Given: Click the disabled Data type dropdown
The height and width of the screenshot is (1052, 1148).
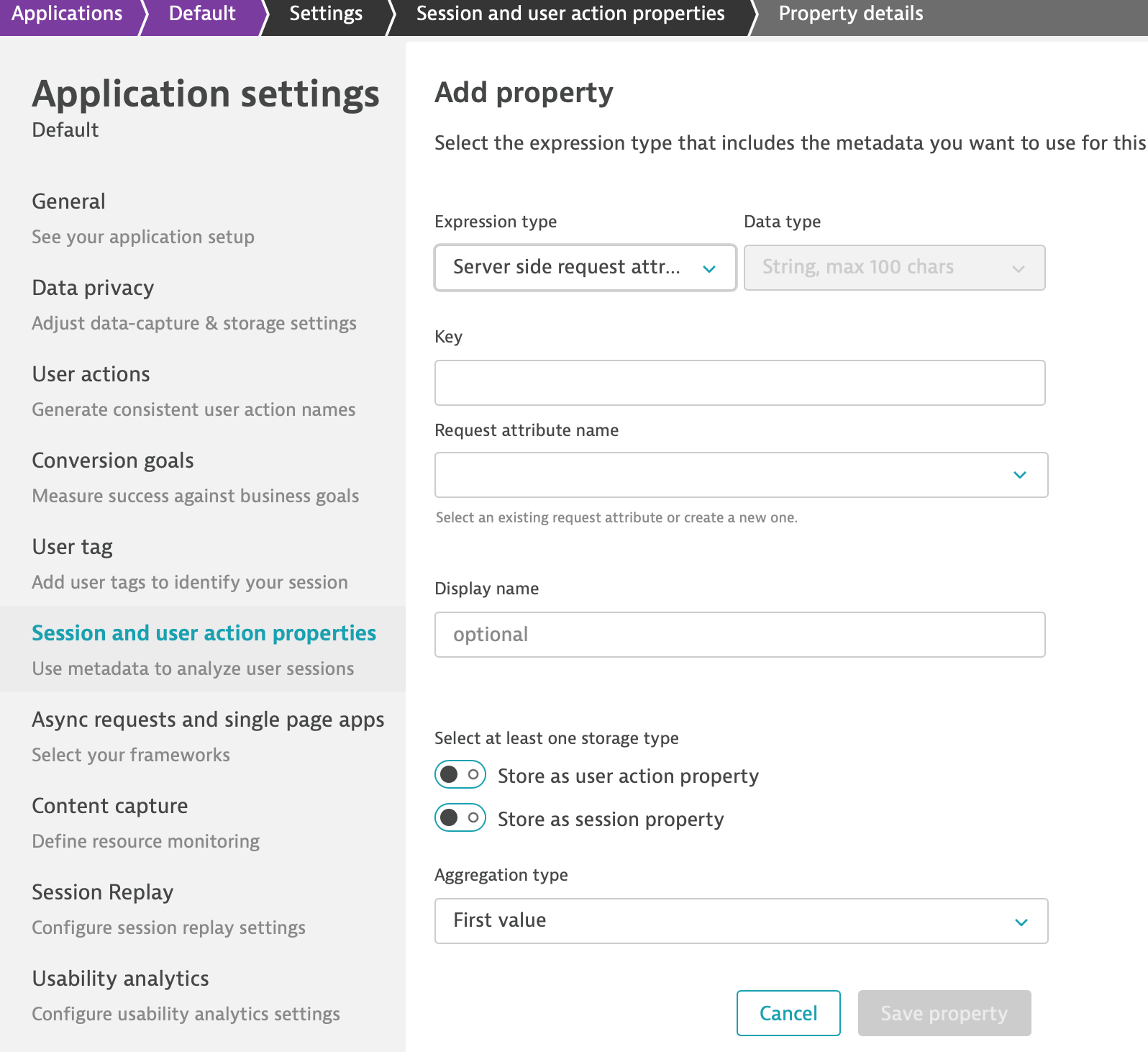Looking at the screenshot, I should (893, 268).
